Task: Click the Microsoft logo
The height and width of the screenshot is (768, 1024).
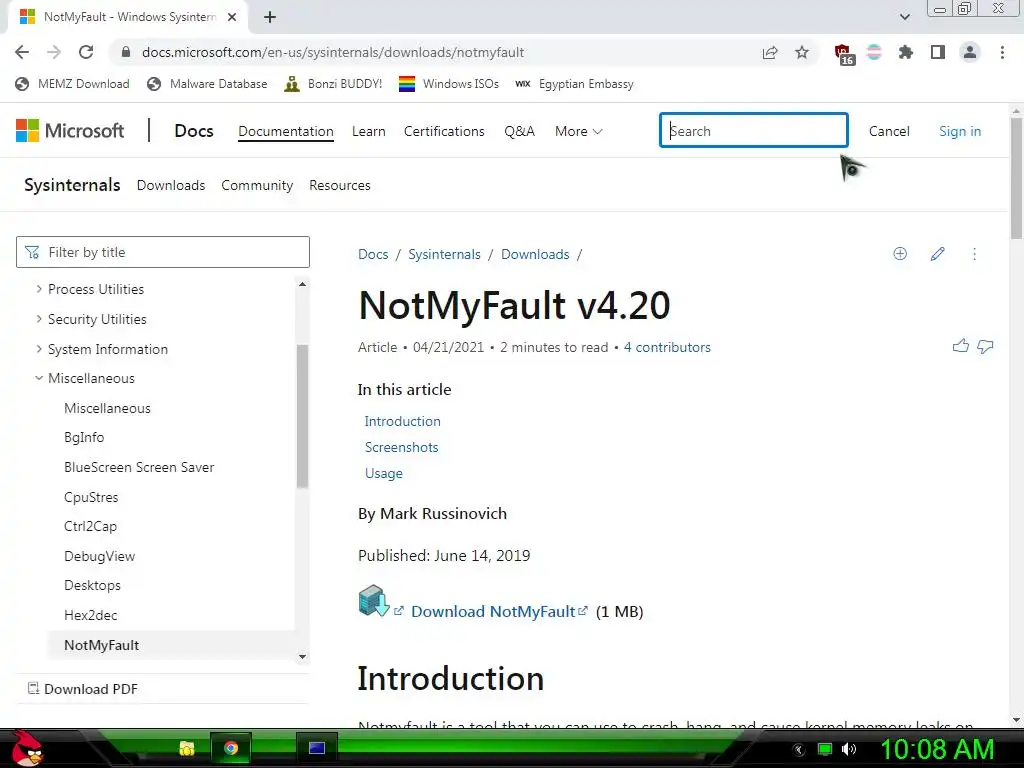Action: click(70, 131)
